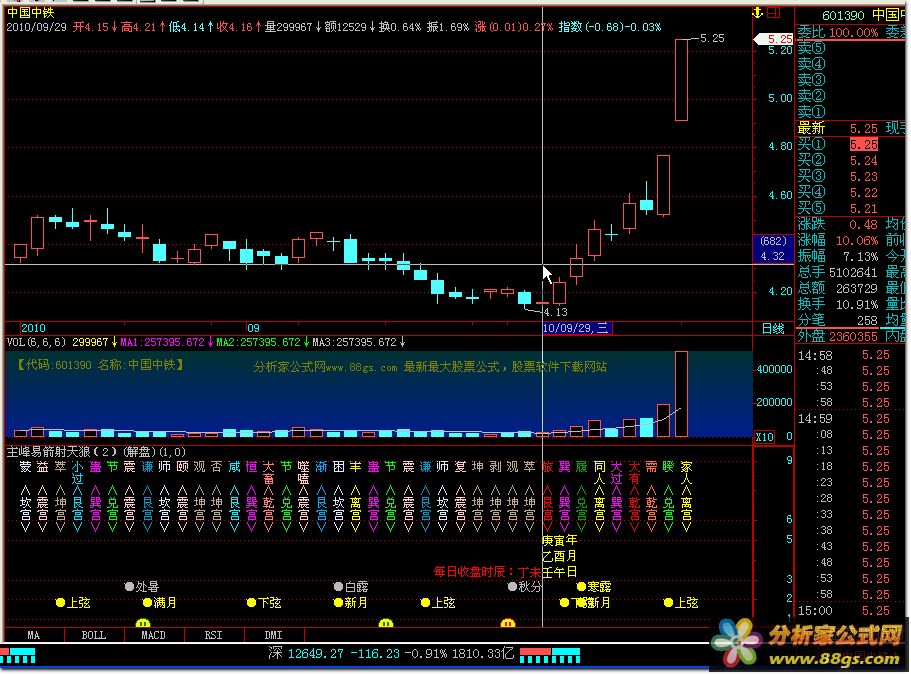Image resolution: width=911 pixels, height=674 pixels.
Task: Click the 4.13 low price annotation
Action: [555, 313]
